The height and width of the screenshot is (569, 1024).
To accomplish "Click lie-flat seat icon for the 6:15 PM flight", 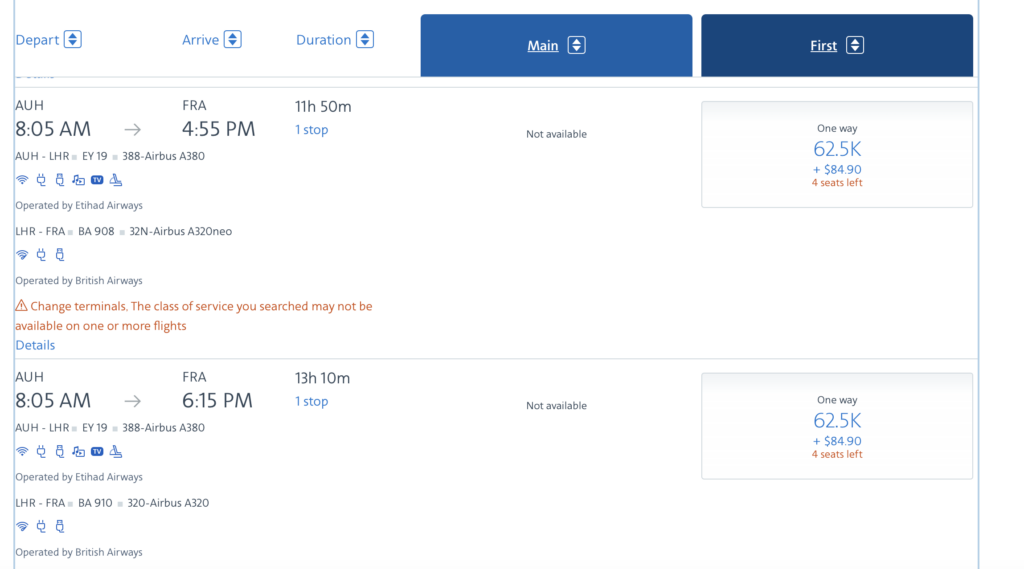I will (x=116, y=452).
